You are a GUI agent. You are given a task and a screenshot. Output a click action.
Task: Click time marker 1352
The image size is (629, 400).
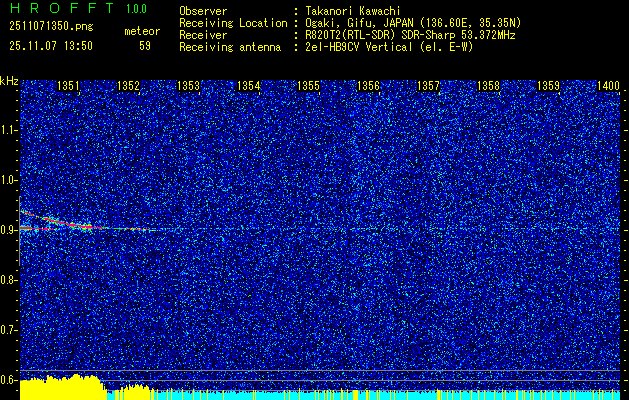[x=128, y=86]
